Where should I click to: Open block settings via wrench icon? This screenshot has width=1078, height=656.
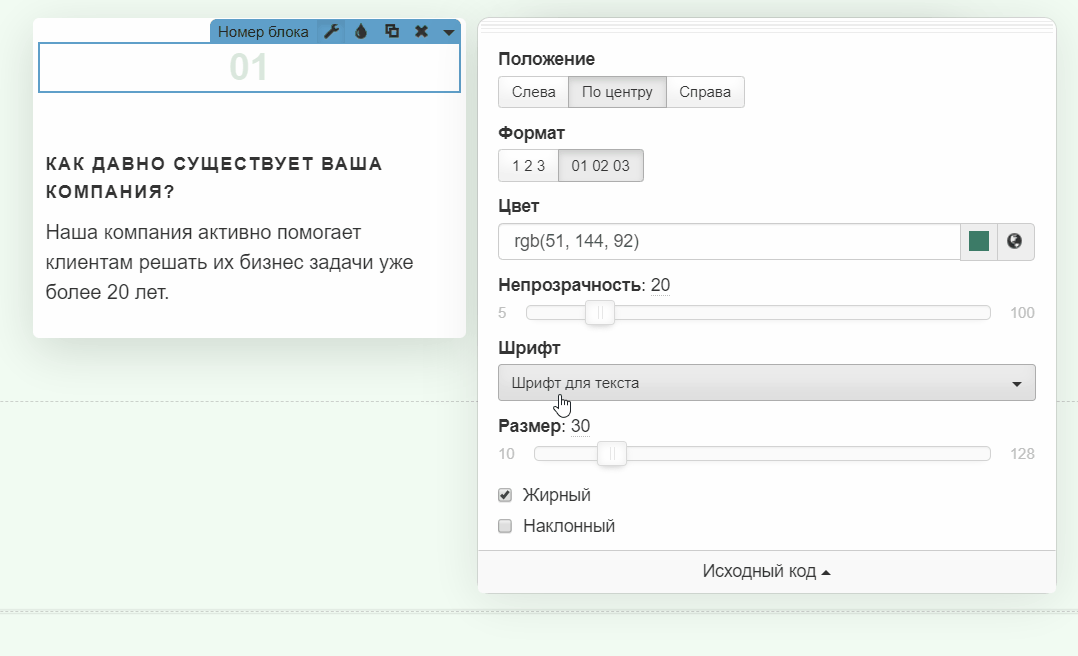tap(332, 31)
